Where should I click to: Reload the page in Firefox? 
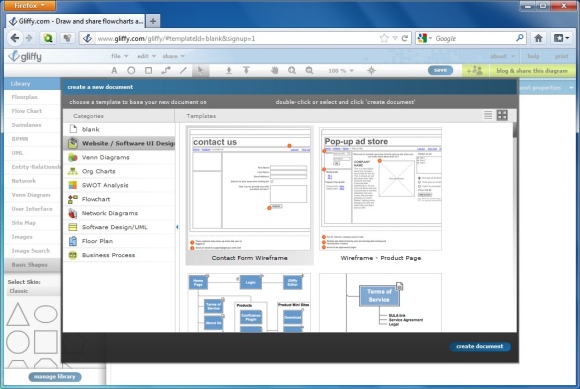(405, 38)
